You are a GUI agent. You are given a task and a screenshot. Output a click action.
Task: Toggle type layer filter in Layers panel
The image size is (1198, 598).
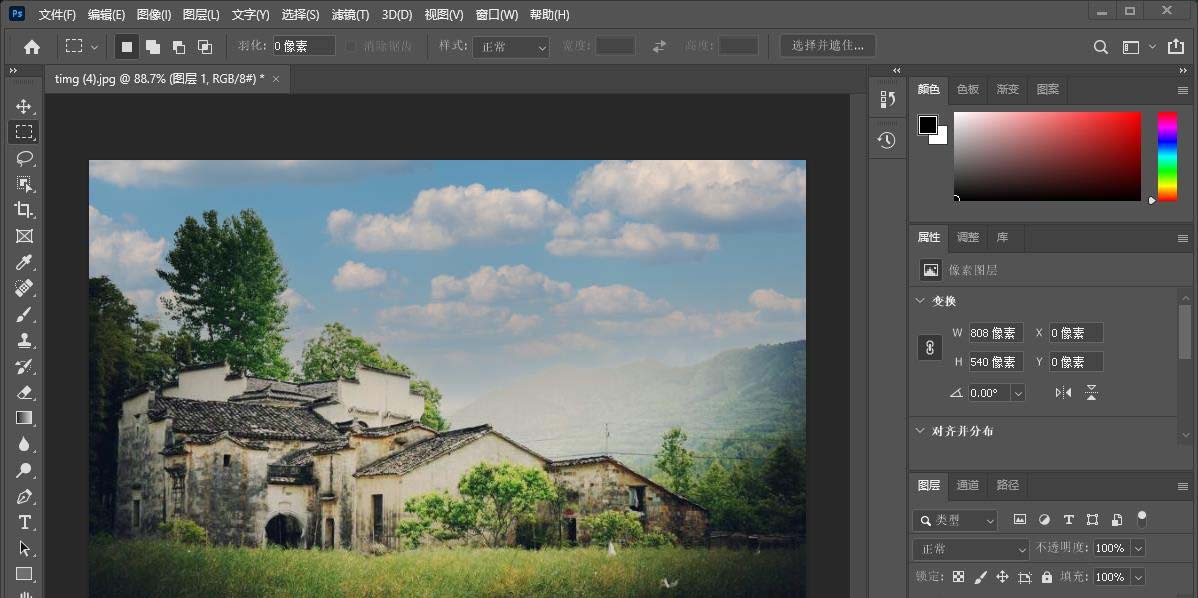click(x=1068, y=519)
